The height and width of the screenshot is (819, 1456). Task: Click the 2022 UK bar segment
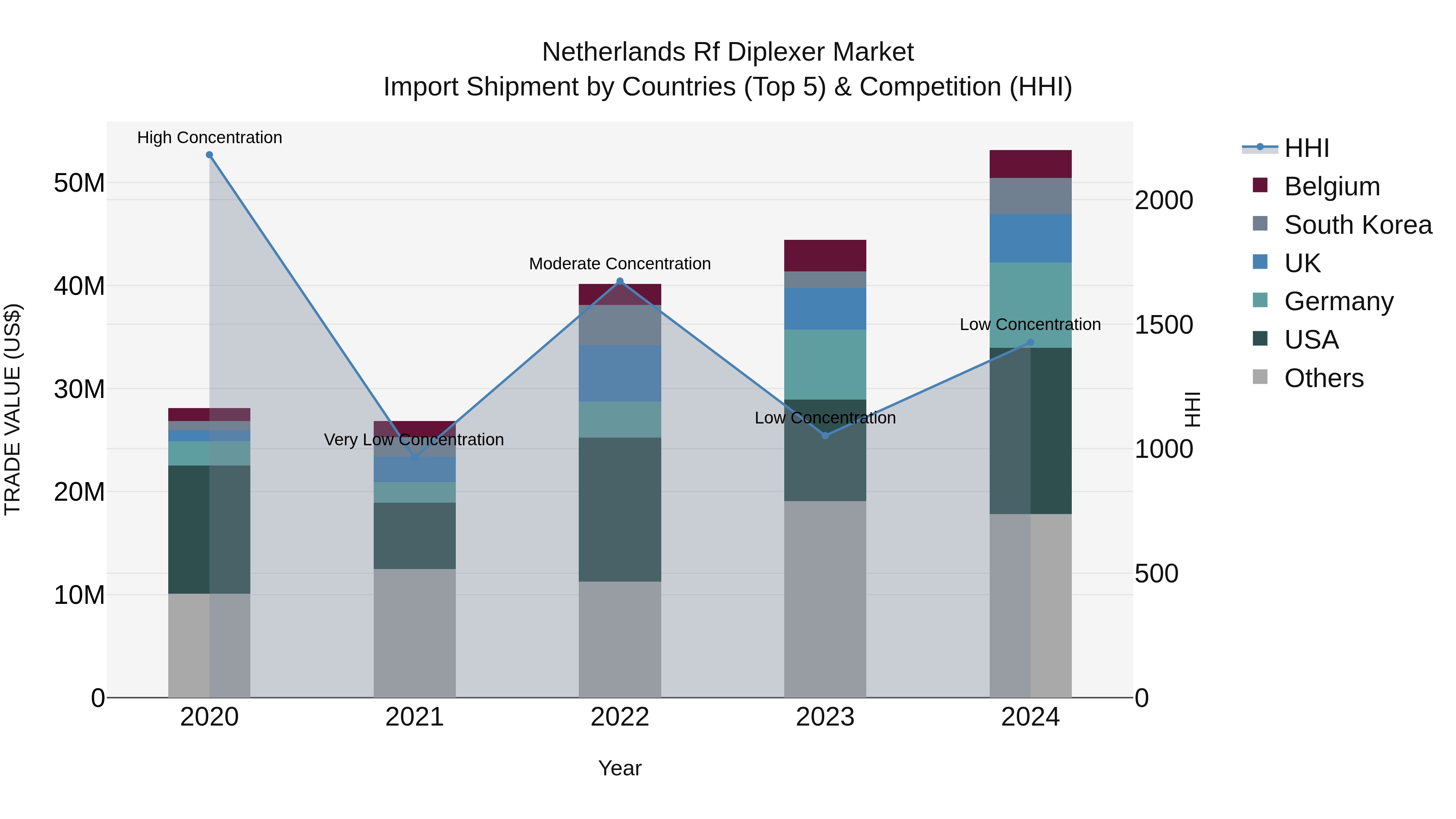620,374
